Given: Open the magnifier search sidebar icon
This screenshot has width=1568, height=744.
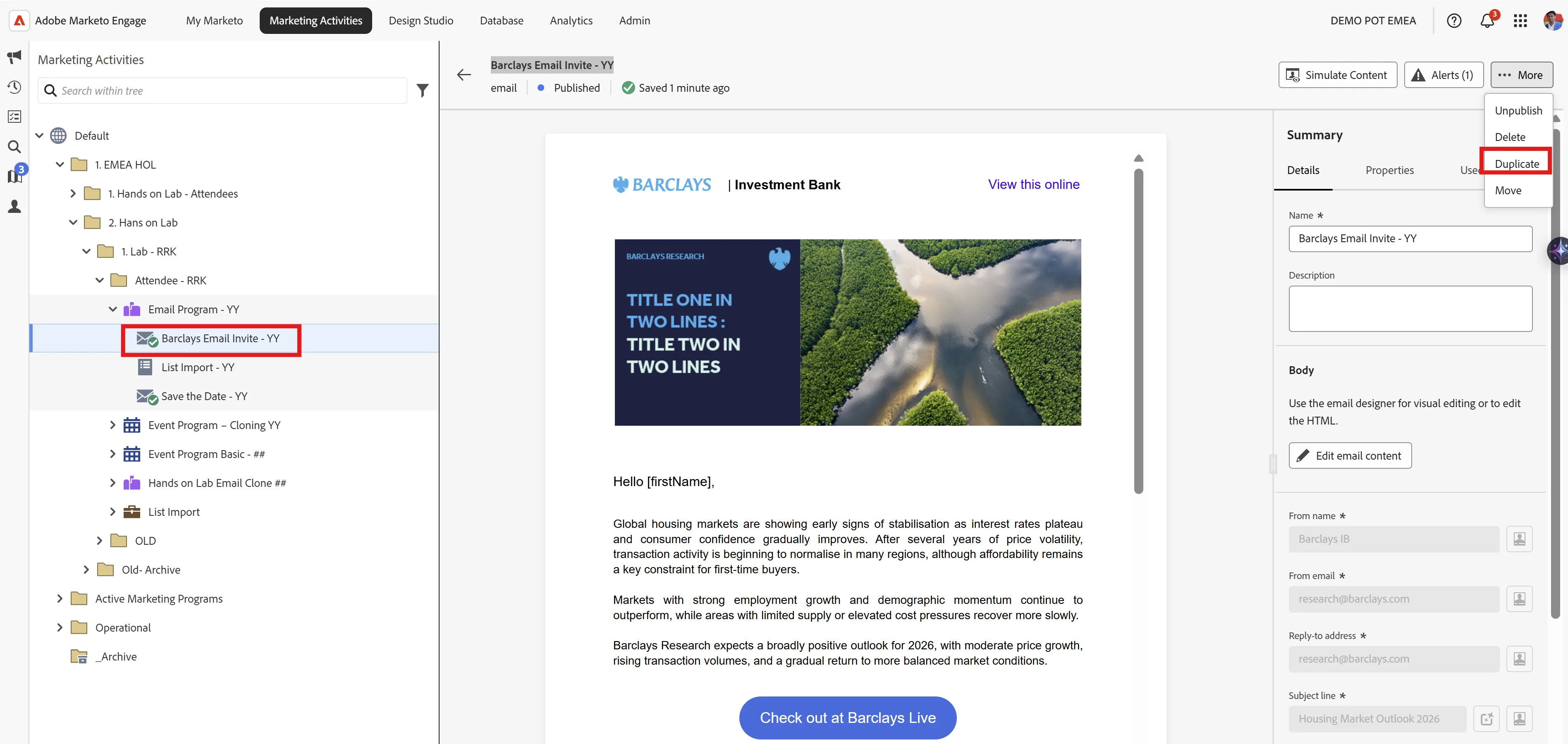Looking at the screenshot, I should [x=14, y=147].
